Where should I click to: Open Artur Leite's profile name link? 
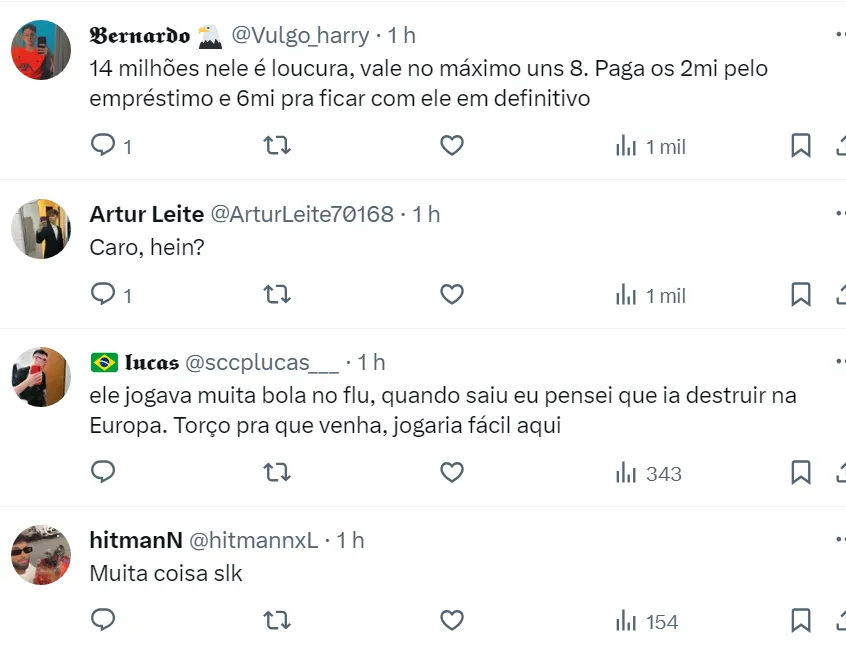coord(146,214)
